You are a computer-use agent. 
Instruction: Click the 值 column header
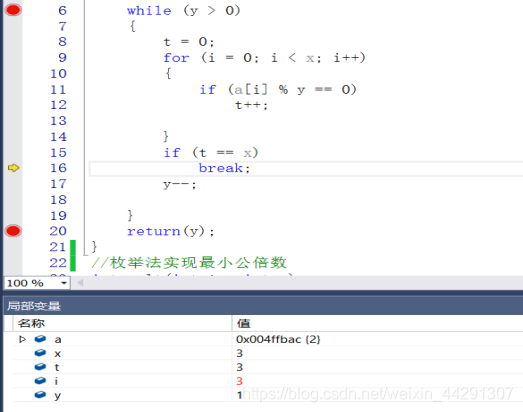click(243, 323)
